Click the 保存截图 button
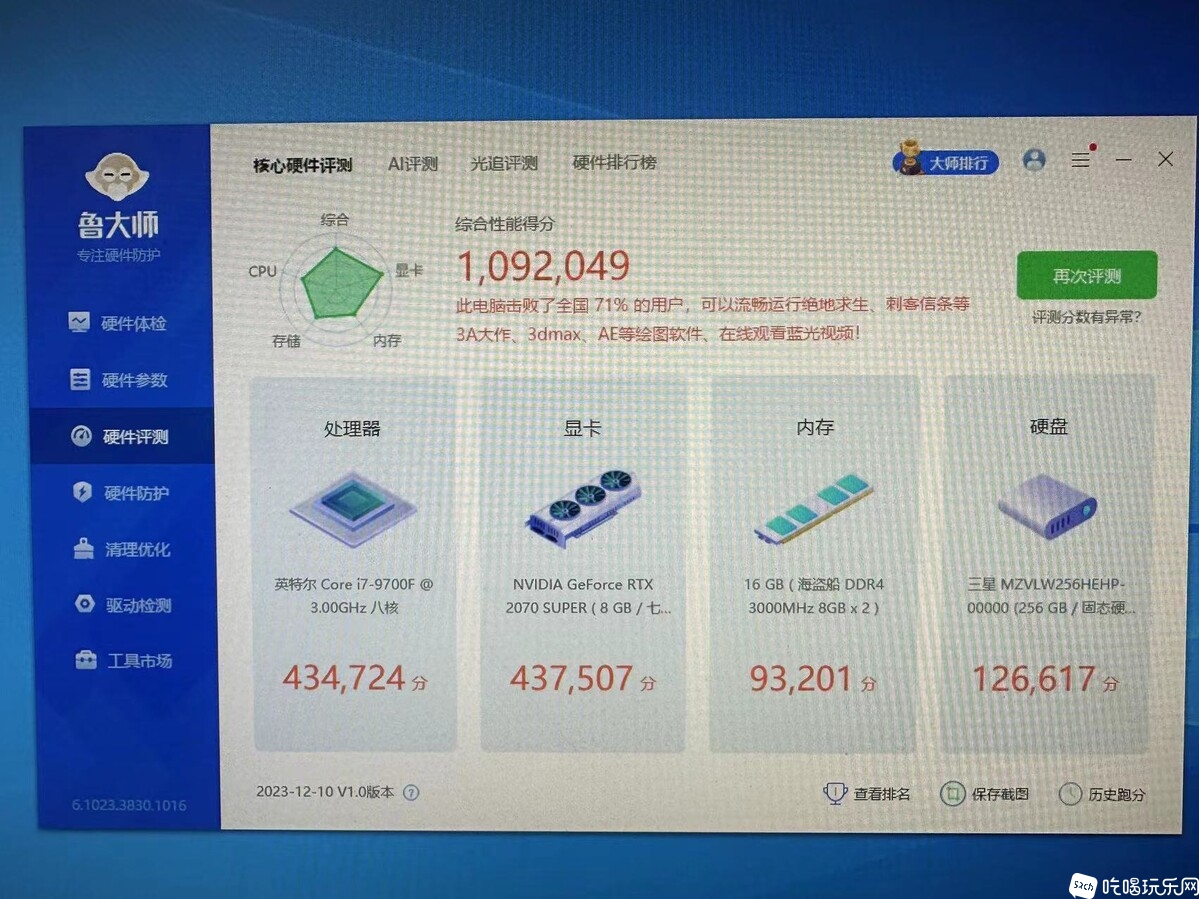 pyautogui.click(x=985, y=794)
